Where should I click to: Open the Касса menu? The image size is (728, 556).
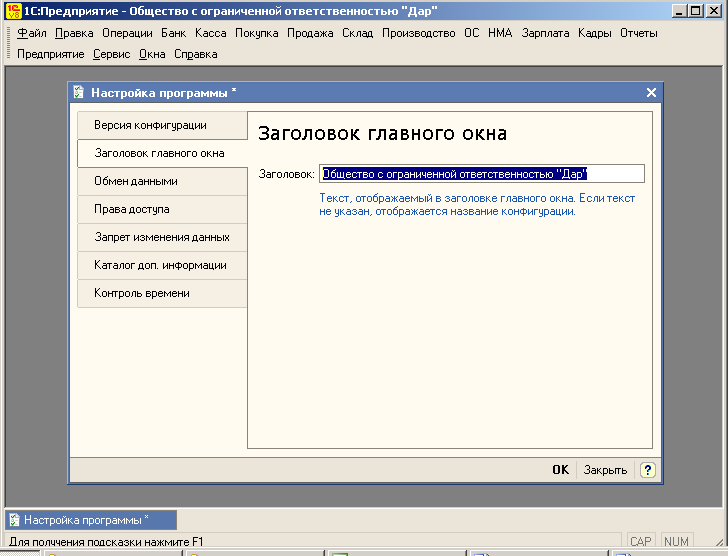pos(210,33)
